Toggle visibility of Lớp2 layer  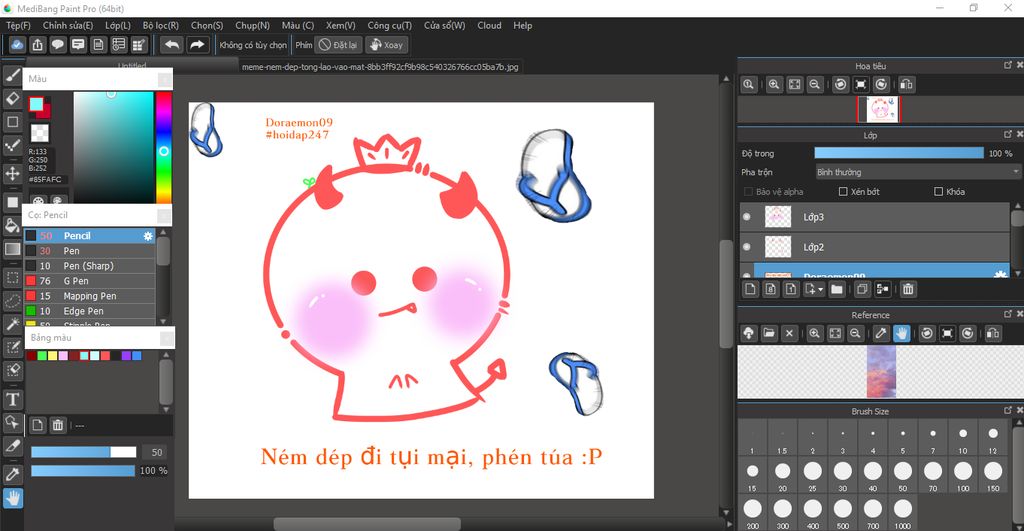747,247
